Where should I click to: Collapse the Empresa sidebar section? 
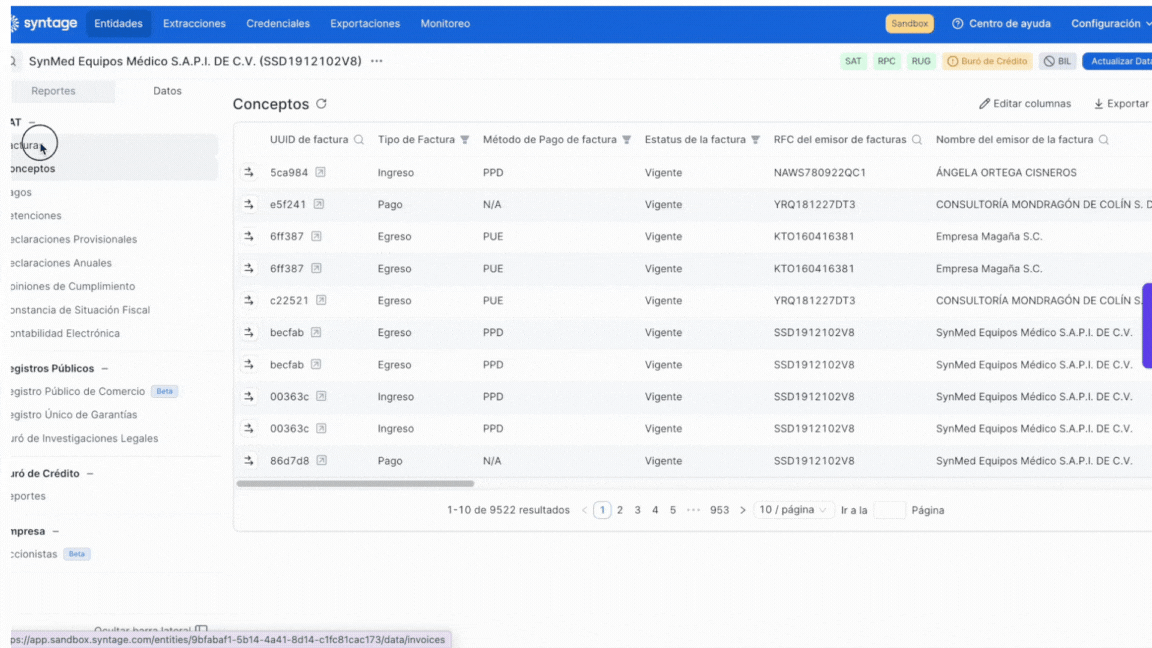pos(55,531)
